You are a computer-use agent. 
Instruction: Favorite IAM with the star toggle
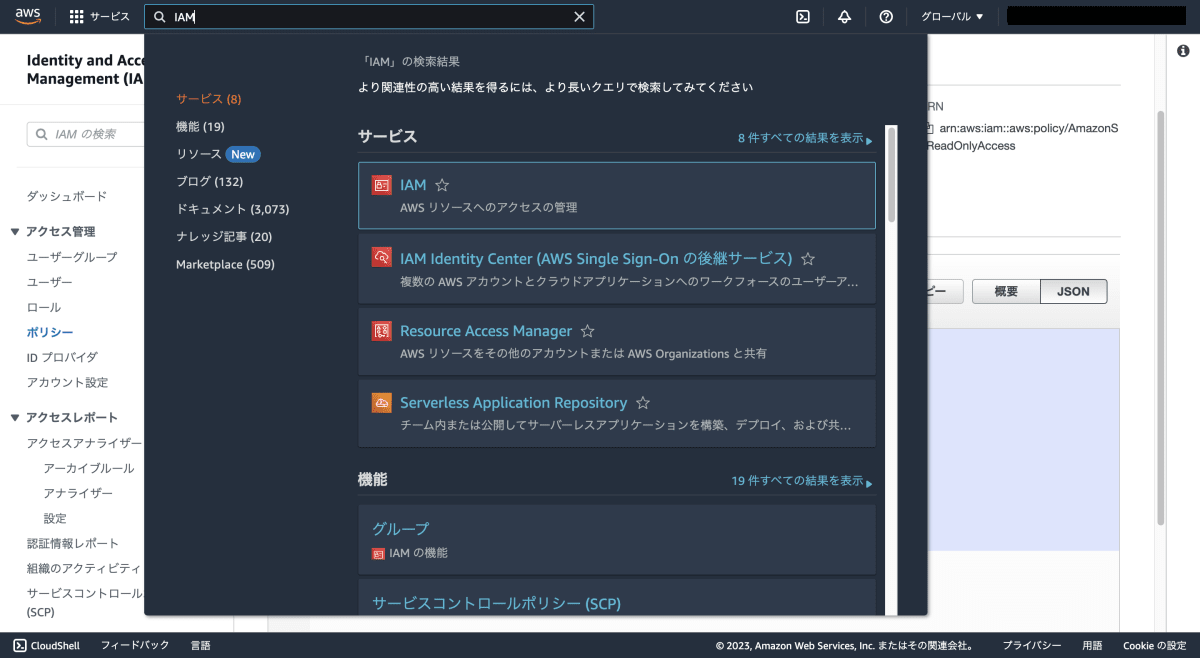442,185
